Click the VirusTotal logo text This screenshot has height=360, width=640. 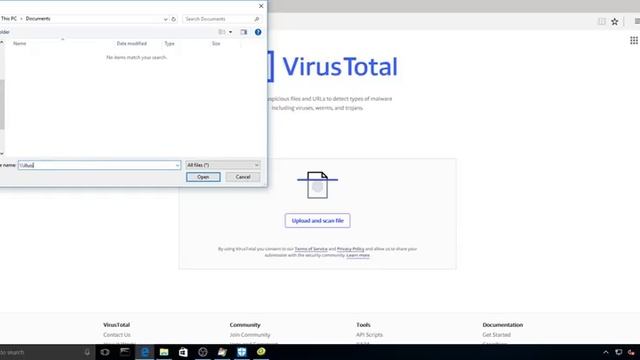pos(340,67)
